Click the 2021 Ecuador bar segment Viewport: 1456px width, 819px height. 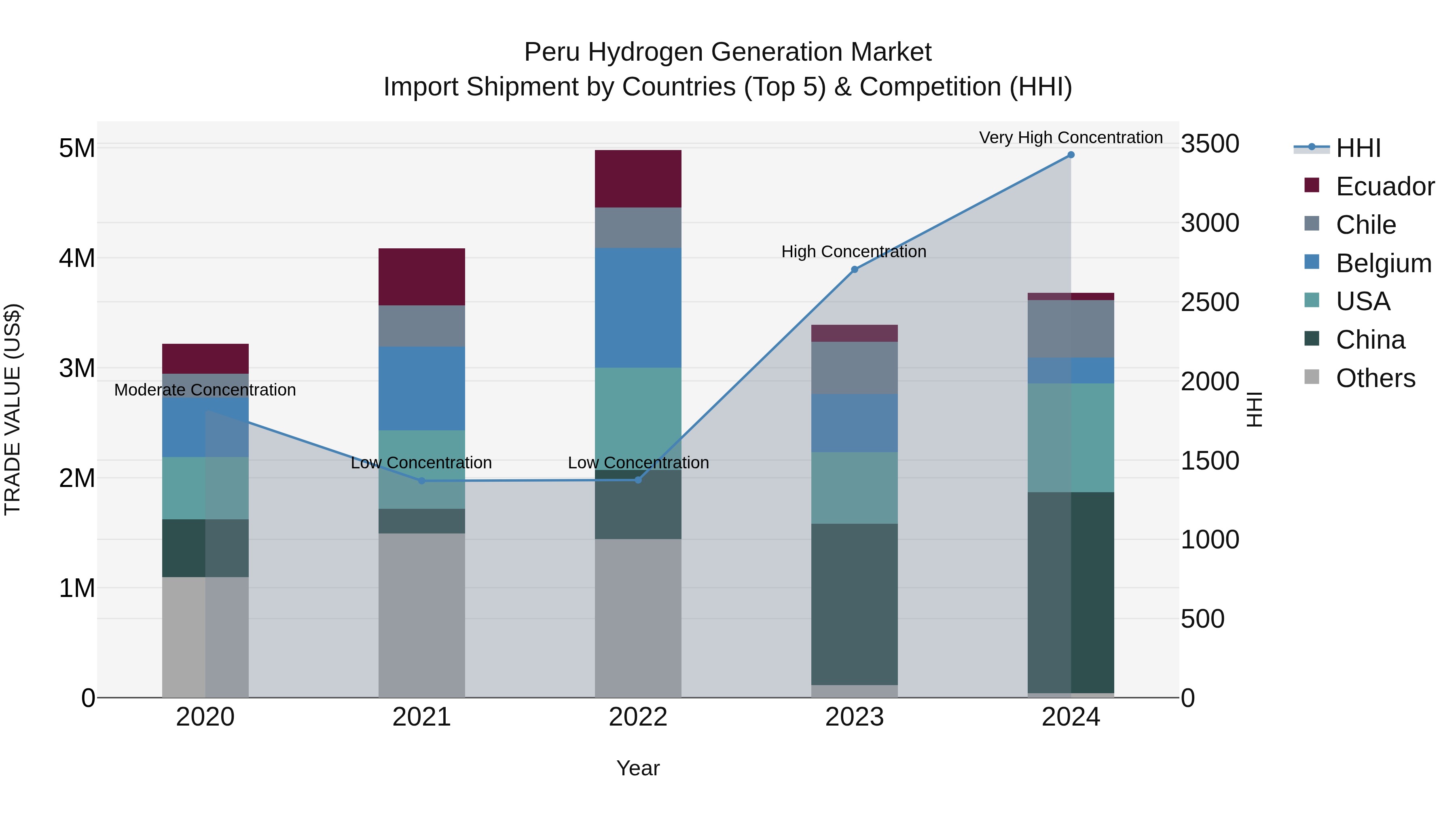[x=422, y=277]
